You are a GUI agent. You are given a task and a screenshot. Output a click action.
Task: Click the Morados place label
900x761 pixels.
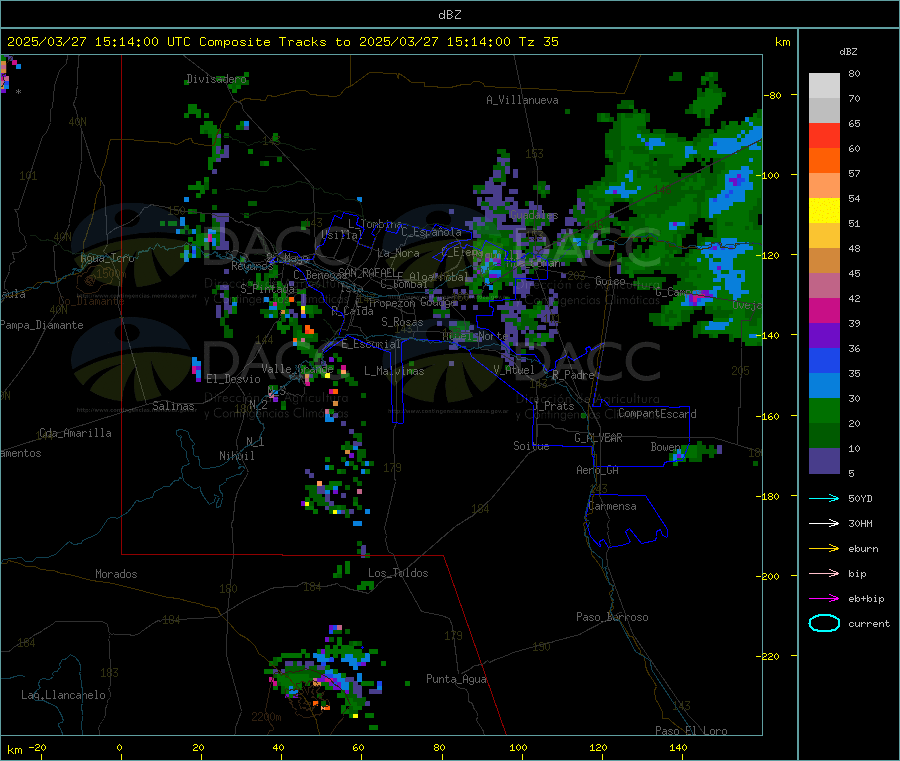point(116,574)
